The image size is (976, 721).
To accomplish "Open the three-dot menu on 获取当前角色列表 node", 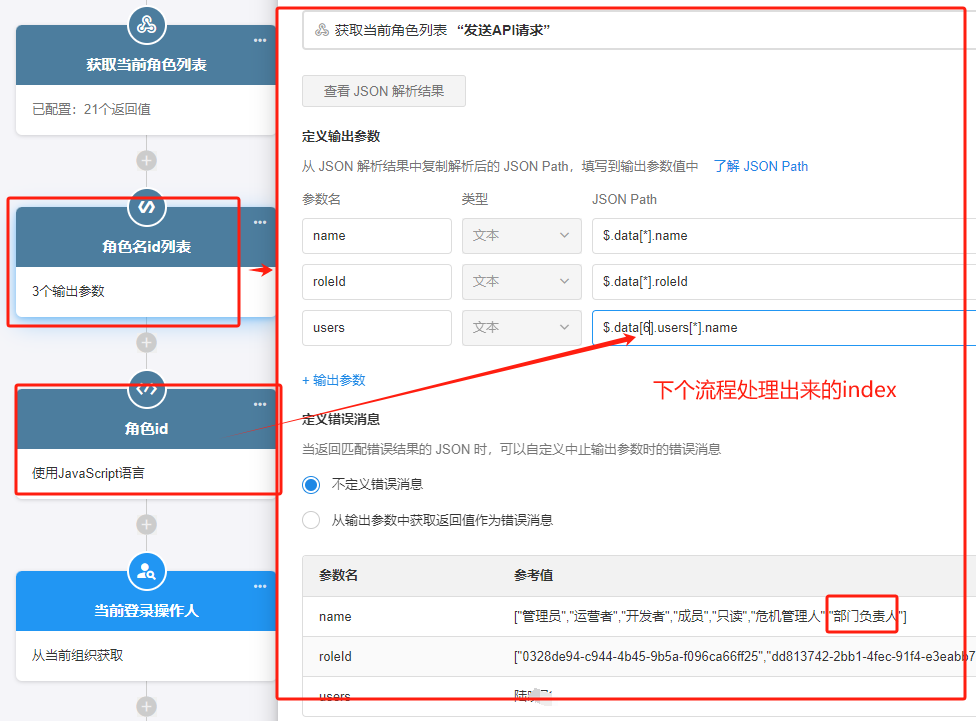I will click(260, 41).
